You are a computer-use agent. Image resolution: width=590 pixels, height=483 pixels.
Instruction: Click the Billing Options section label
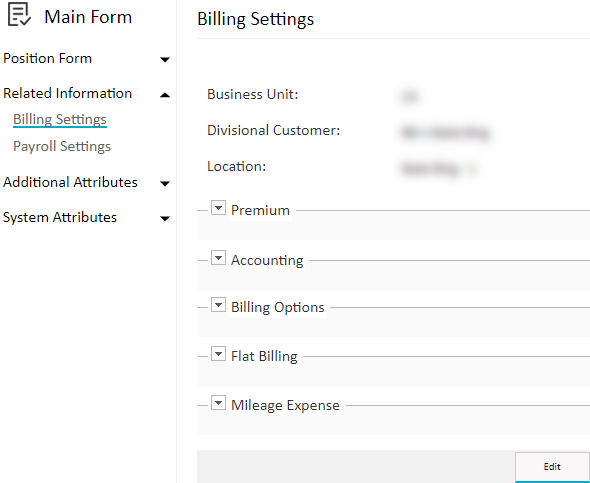278,307
